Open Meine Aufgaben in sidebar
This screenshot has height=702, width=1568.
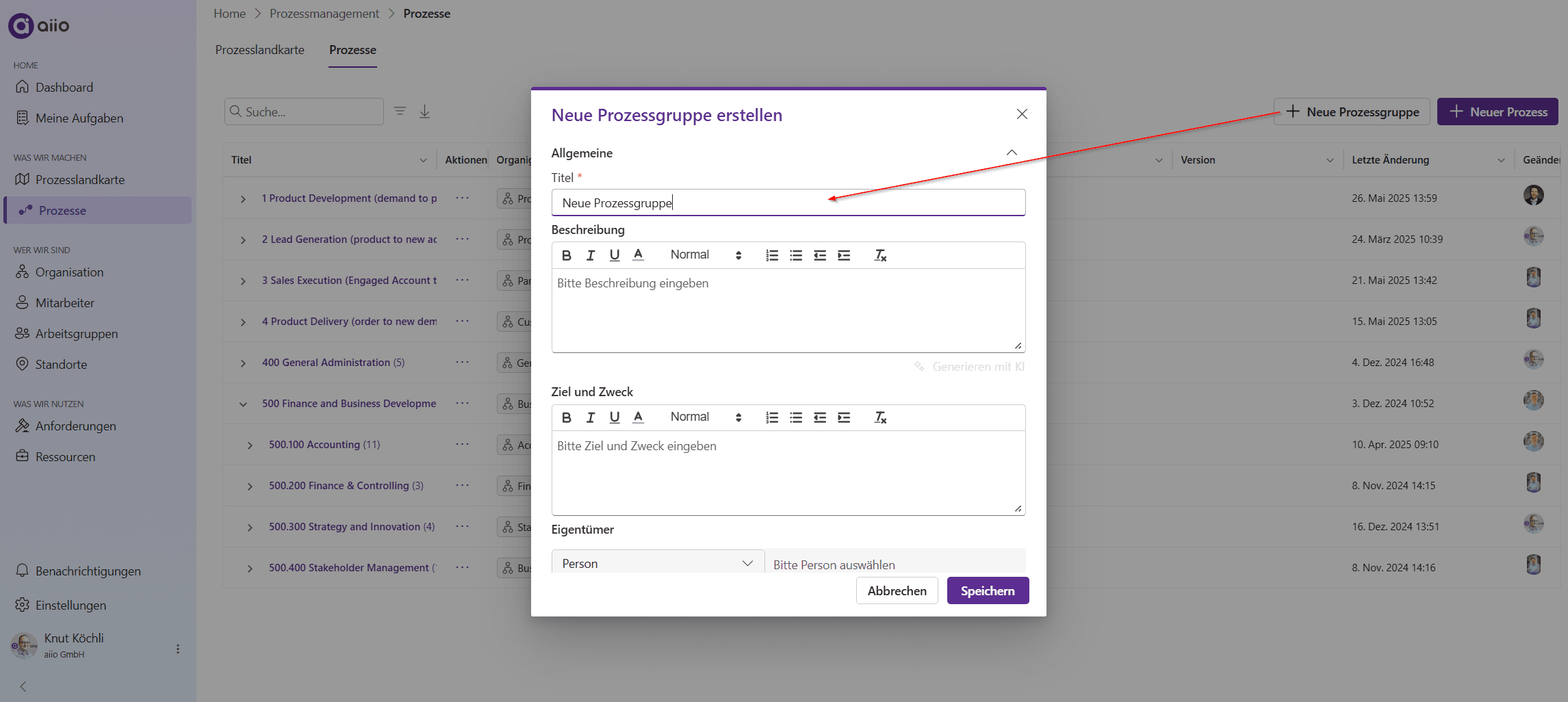pos(79,118)
